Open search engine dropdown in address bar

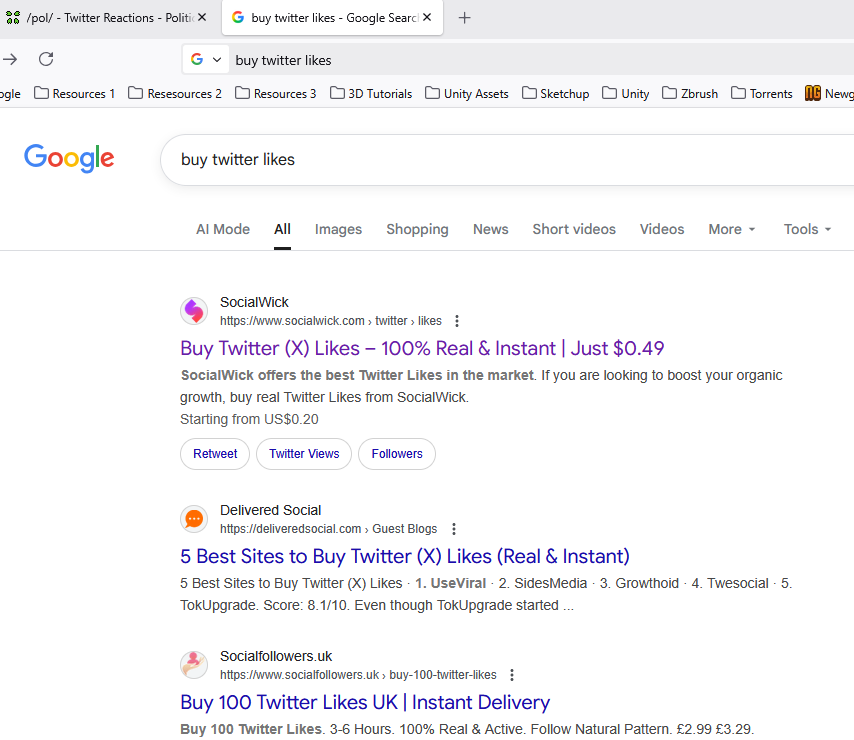coord(206,59)
